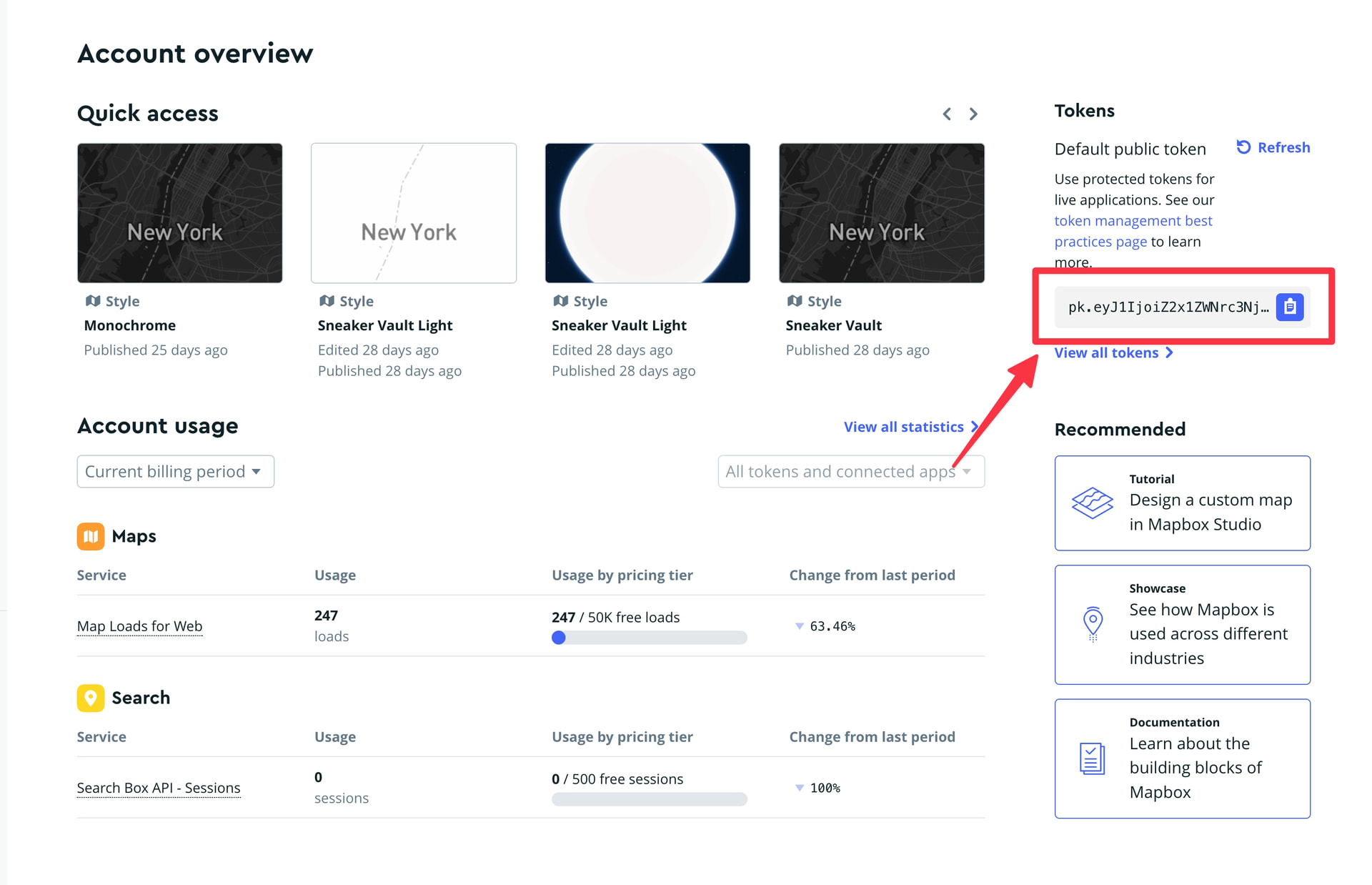1372x885 pixels.
Task: Open token management best practices page link
Action: (x=1133, y=231)
